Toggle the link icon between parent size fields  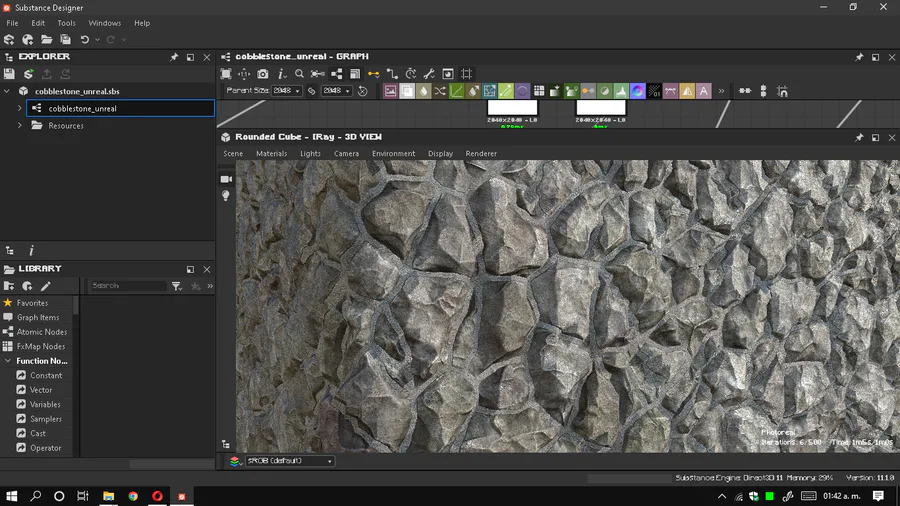point(312,91)
